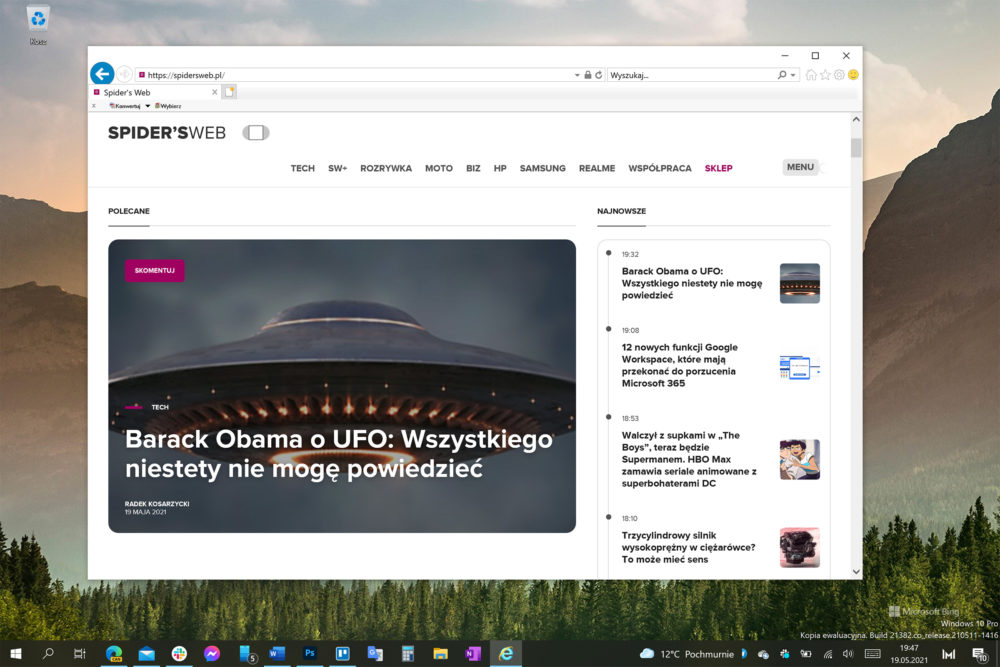Image resolution: width=1000 pixels, height=667 pixels.
Task: Open the BIZ navigation section
Action: [x=473, y=168]
